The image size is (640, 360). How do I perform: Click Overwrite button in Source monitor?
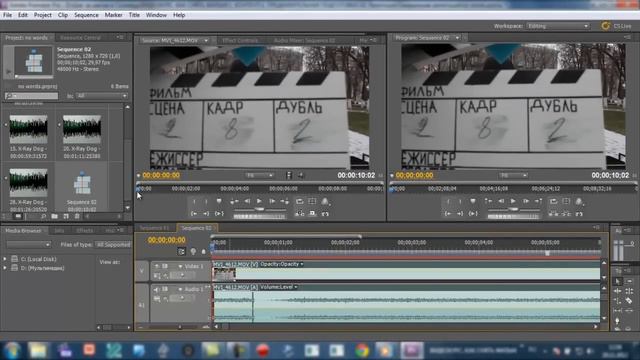313,213
